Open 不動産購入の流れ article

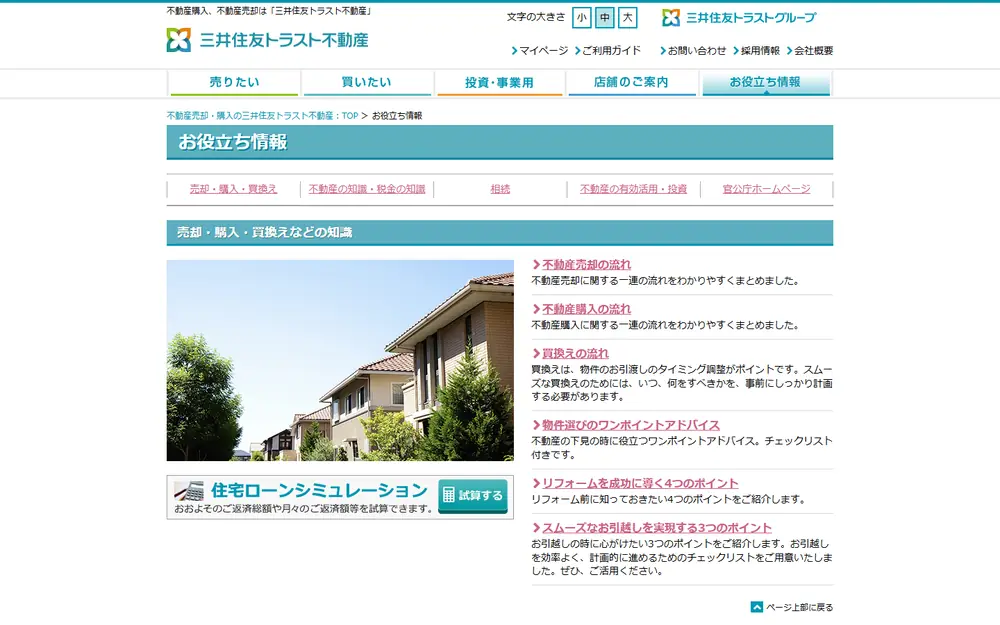(586, 309)
